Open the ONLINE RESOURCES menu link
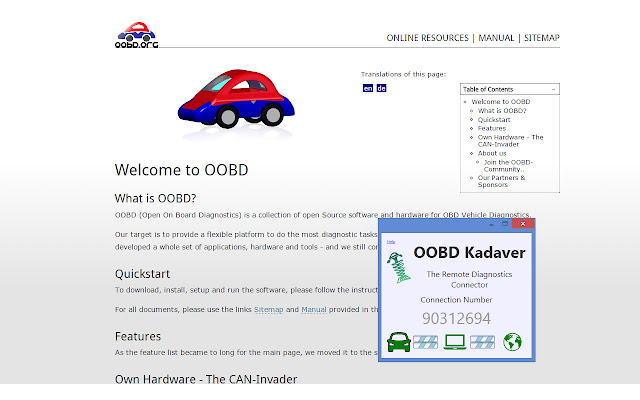Viewport: 640px width, 400px height. 427,38
